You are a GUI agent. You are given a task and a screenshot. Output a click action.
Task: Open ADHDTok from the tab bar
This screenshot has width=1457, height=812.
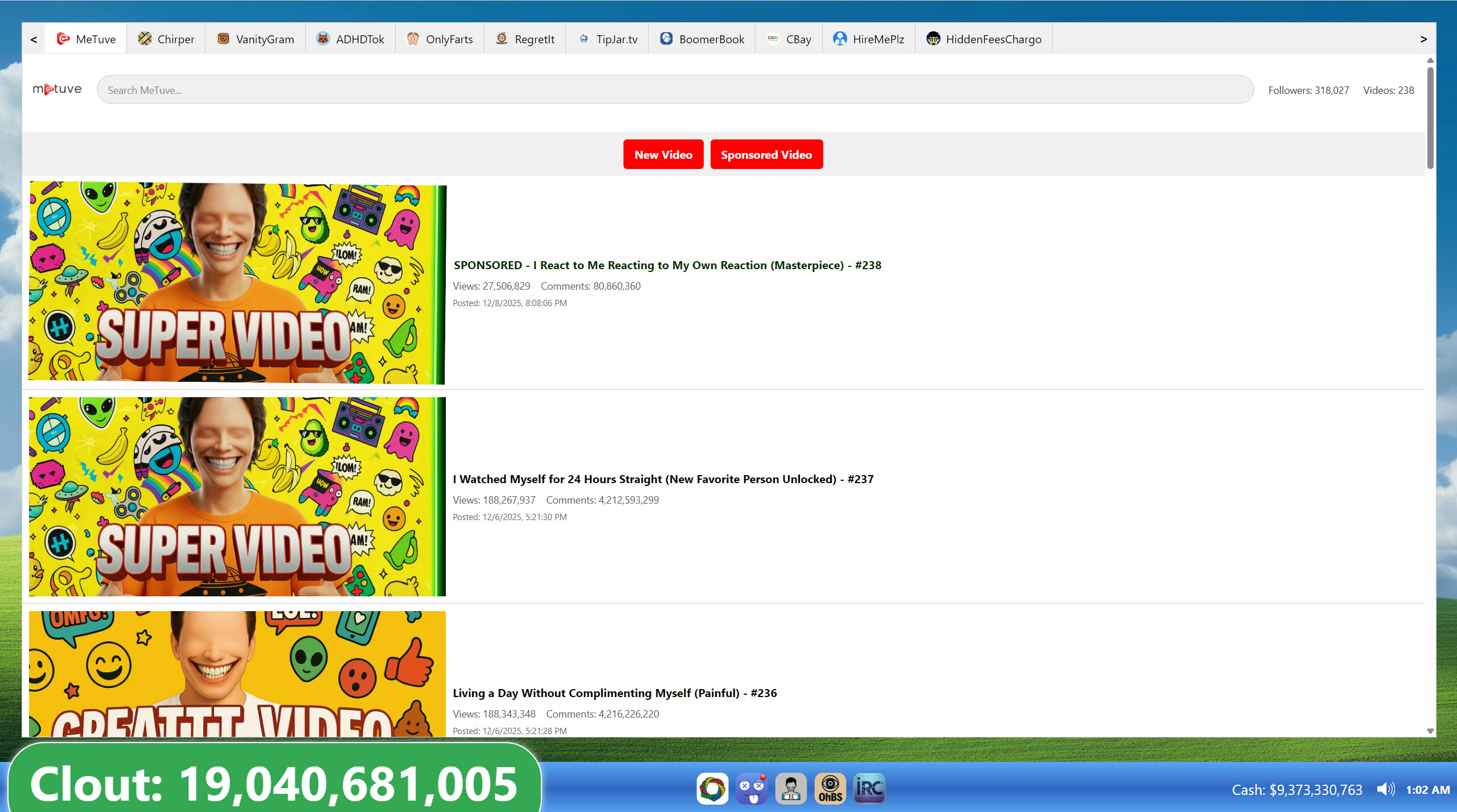click(350, 39)
